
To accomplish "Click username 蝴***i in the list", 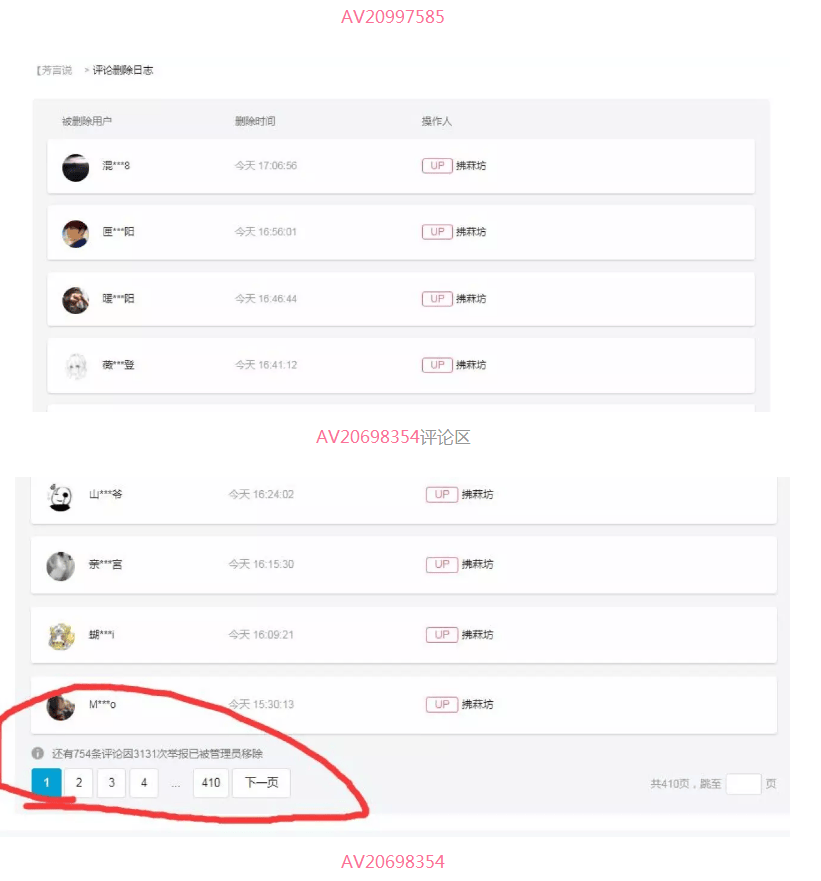I will (x=102, y=635).
